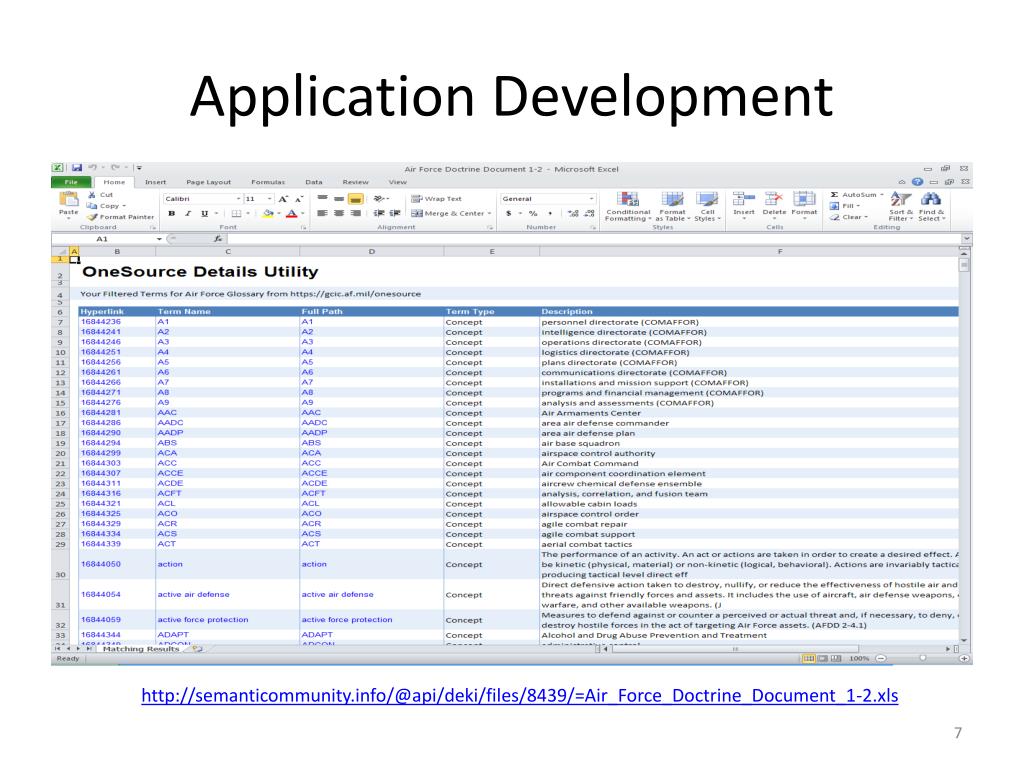1024x768 pixels.
Task: Apply the red Font Color
Action: click(x=291, y=214)
